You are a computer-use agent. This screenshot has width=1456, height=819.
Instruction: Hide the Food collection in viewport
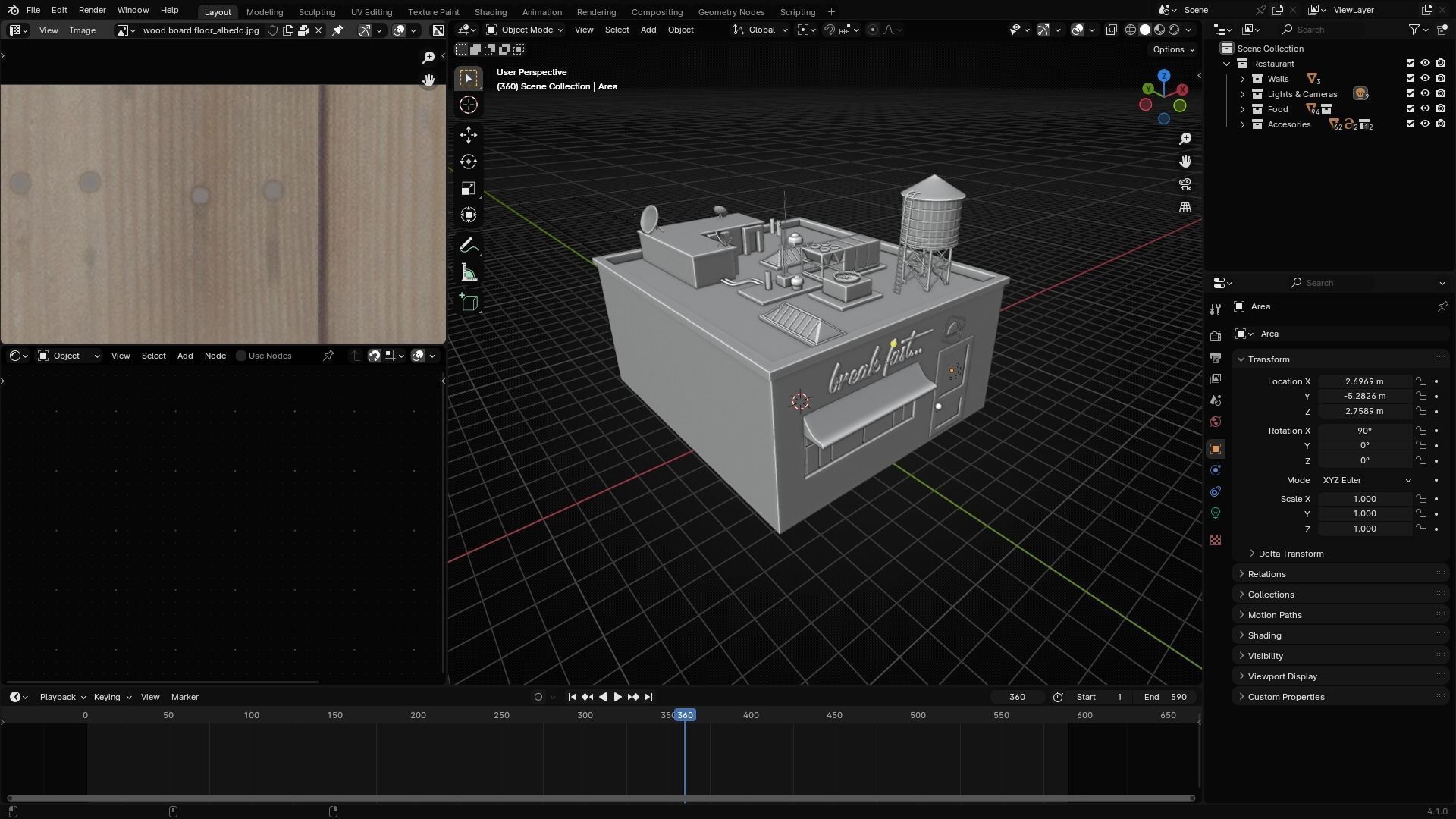(x=1425, y=109)
